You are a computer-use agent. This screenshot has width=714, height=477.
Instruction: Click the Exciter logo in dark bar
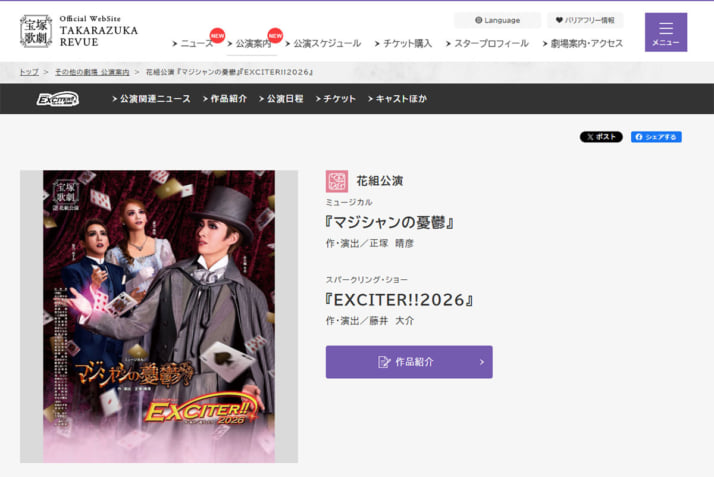(58, 99)
